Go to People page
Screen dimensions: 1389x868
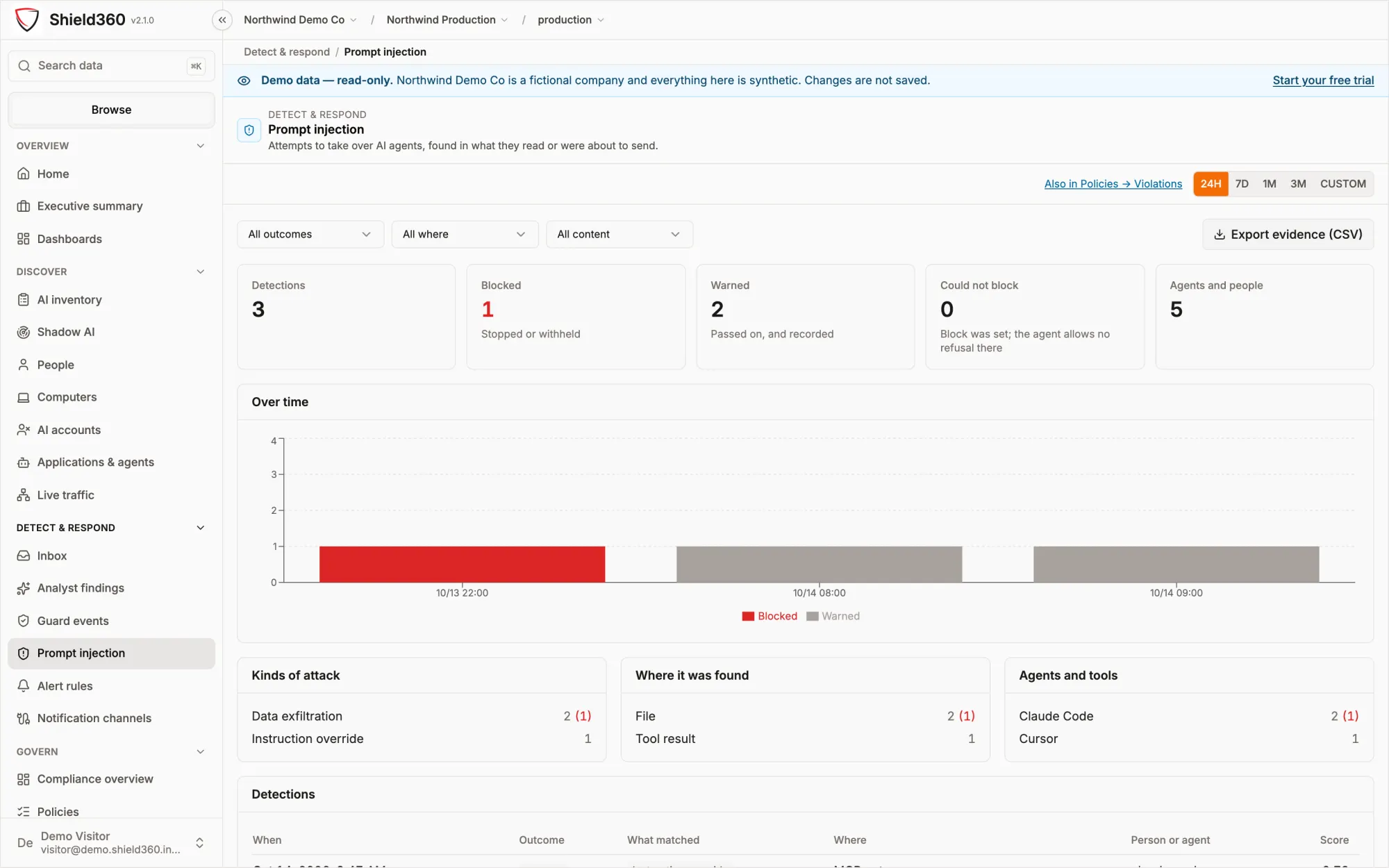pos(111,365)
